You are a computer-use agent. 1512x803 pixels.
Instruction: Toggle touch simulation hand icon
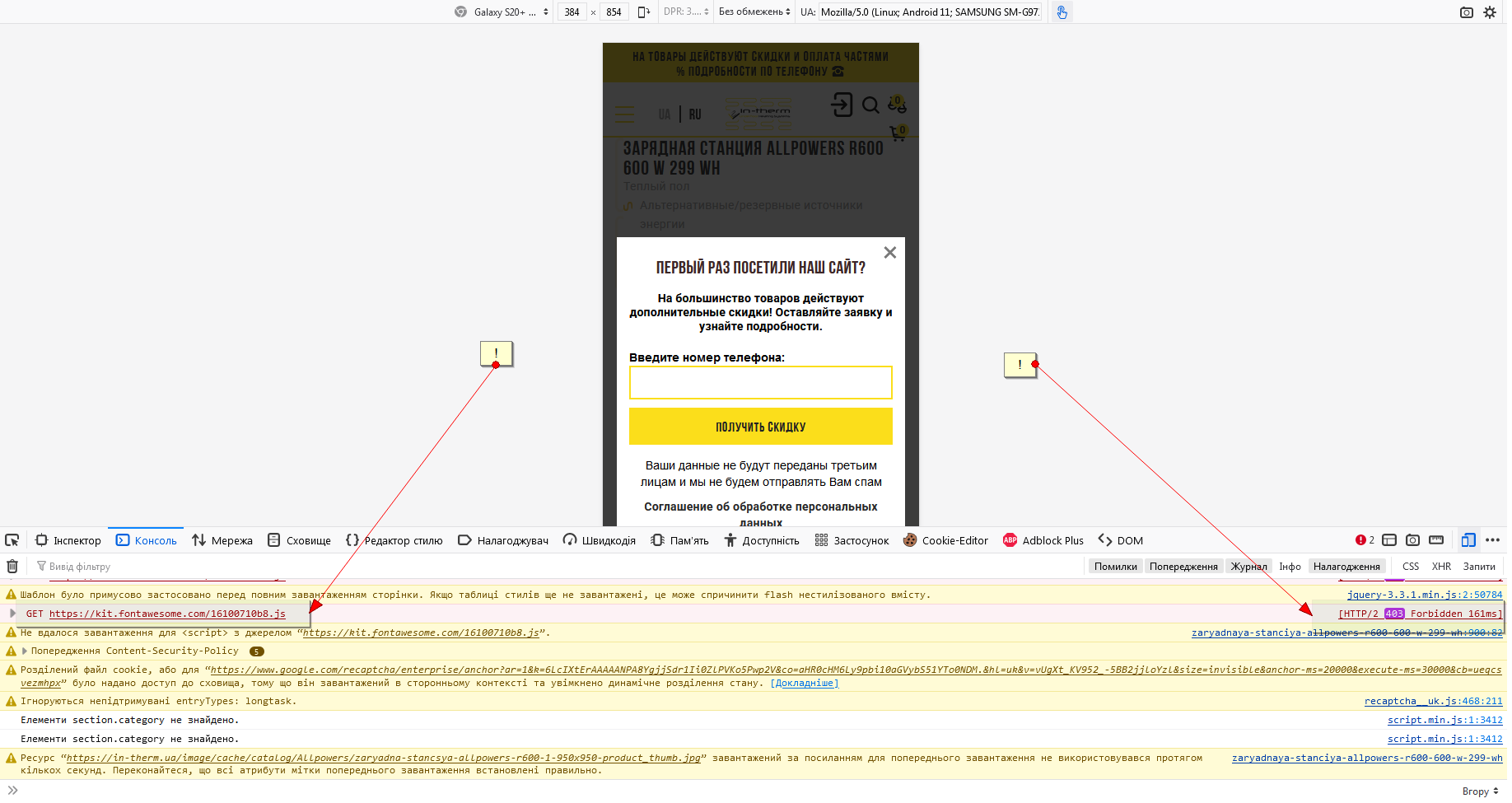[x=1062, y=12]
